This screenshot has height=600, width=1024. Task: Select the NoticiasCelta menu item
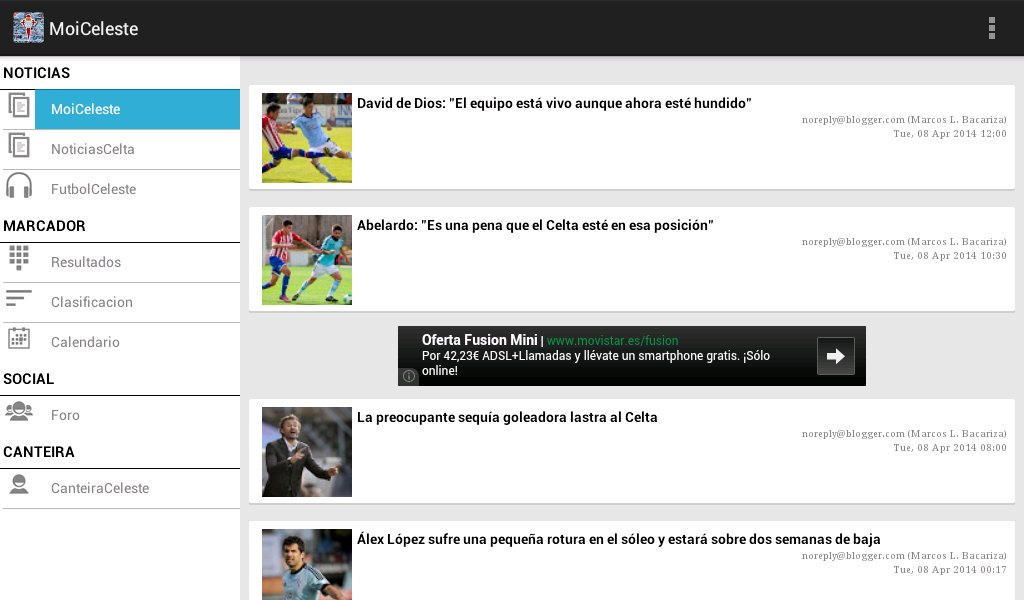pyautogui.click(x=120, y=150)
